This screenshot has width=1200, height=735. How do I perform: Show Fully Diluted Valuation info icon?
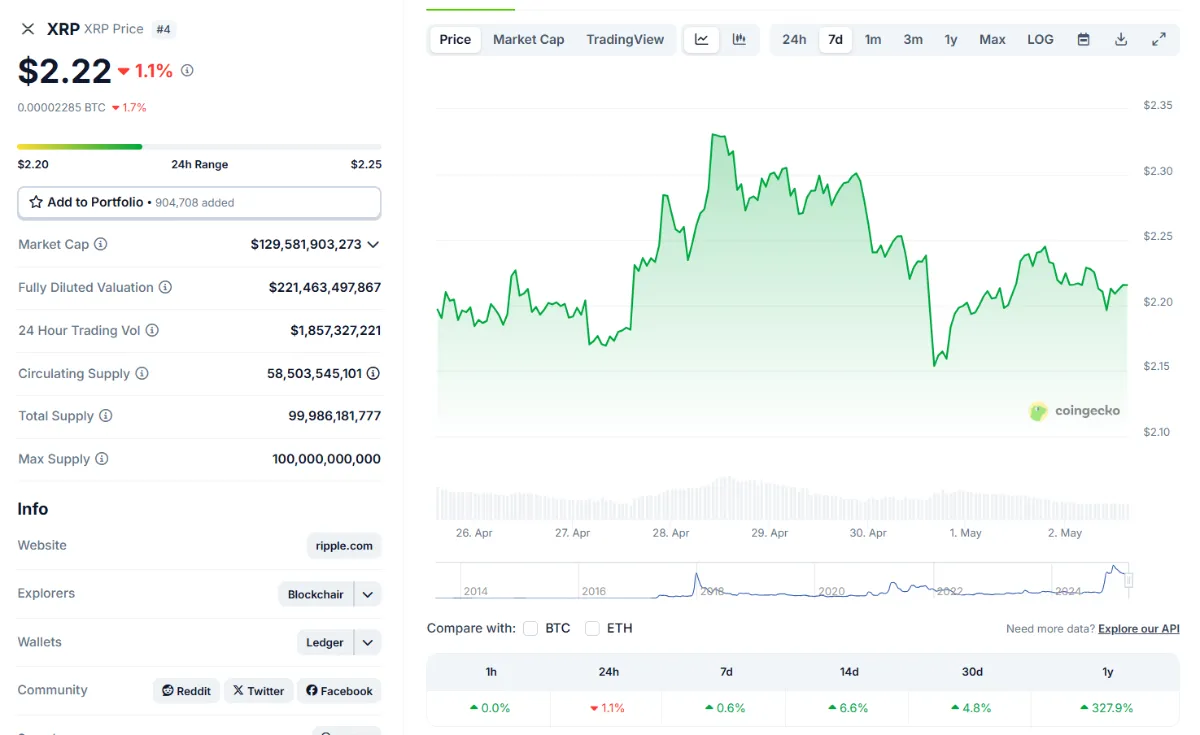[x=165, y=287]
